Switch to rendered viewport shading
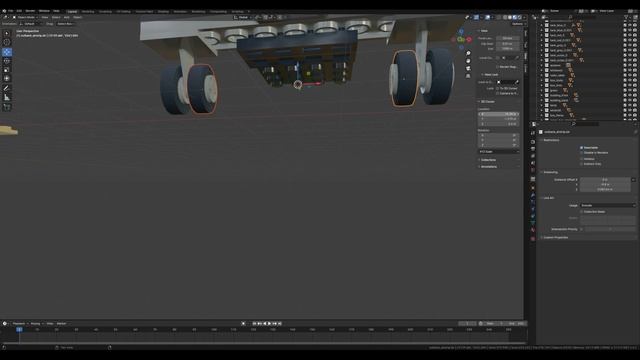Screen dimensions: 640x360 (x=520, y=18)
